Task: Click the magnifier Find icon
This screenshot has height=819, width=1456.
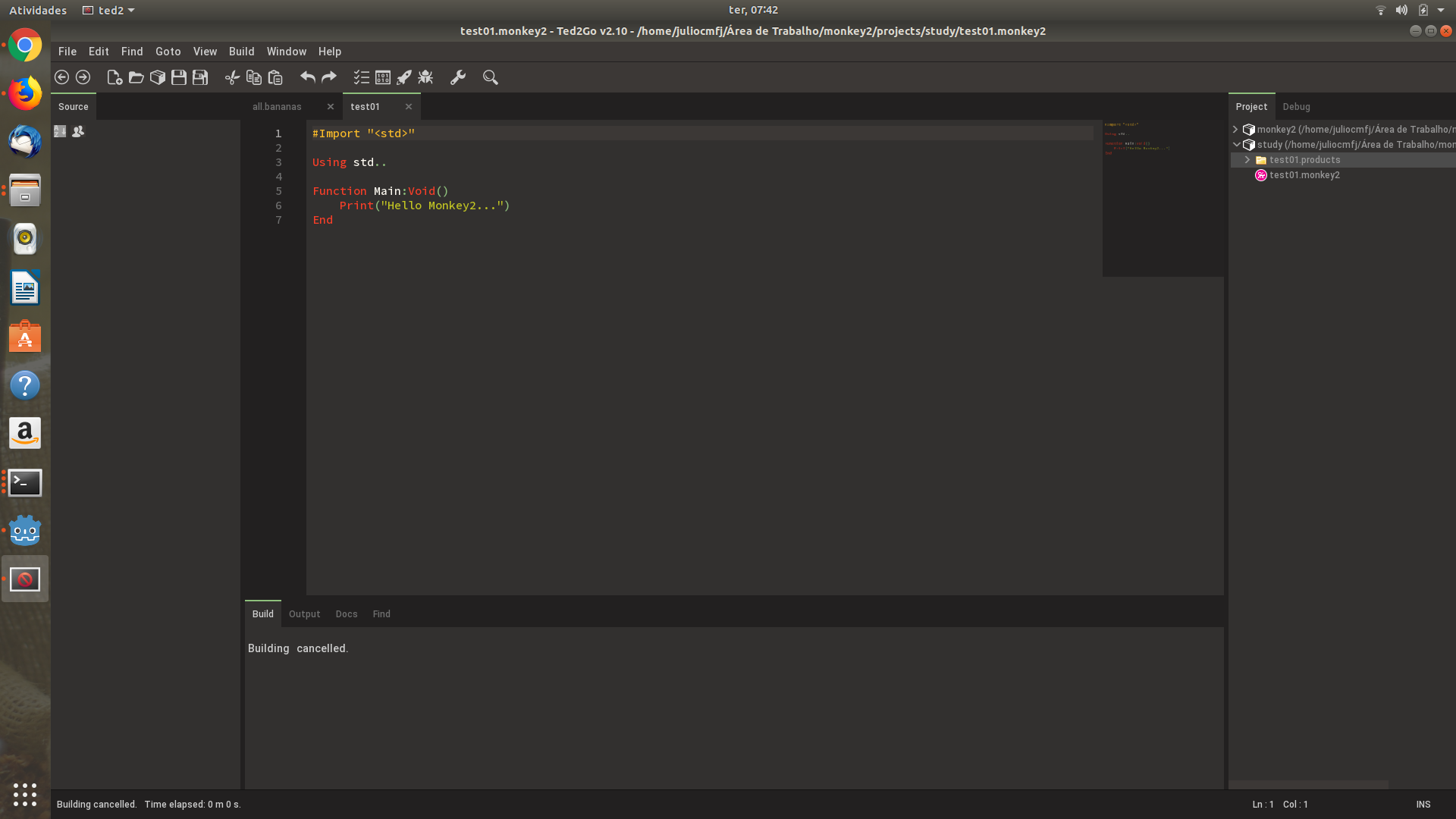Action: 491,77
